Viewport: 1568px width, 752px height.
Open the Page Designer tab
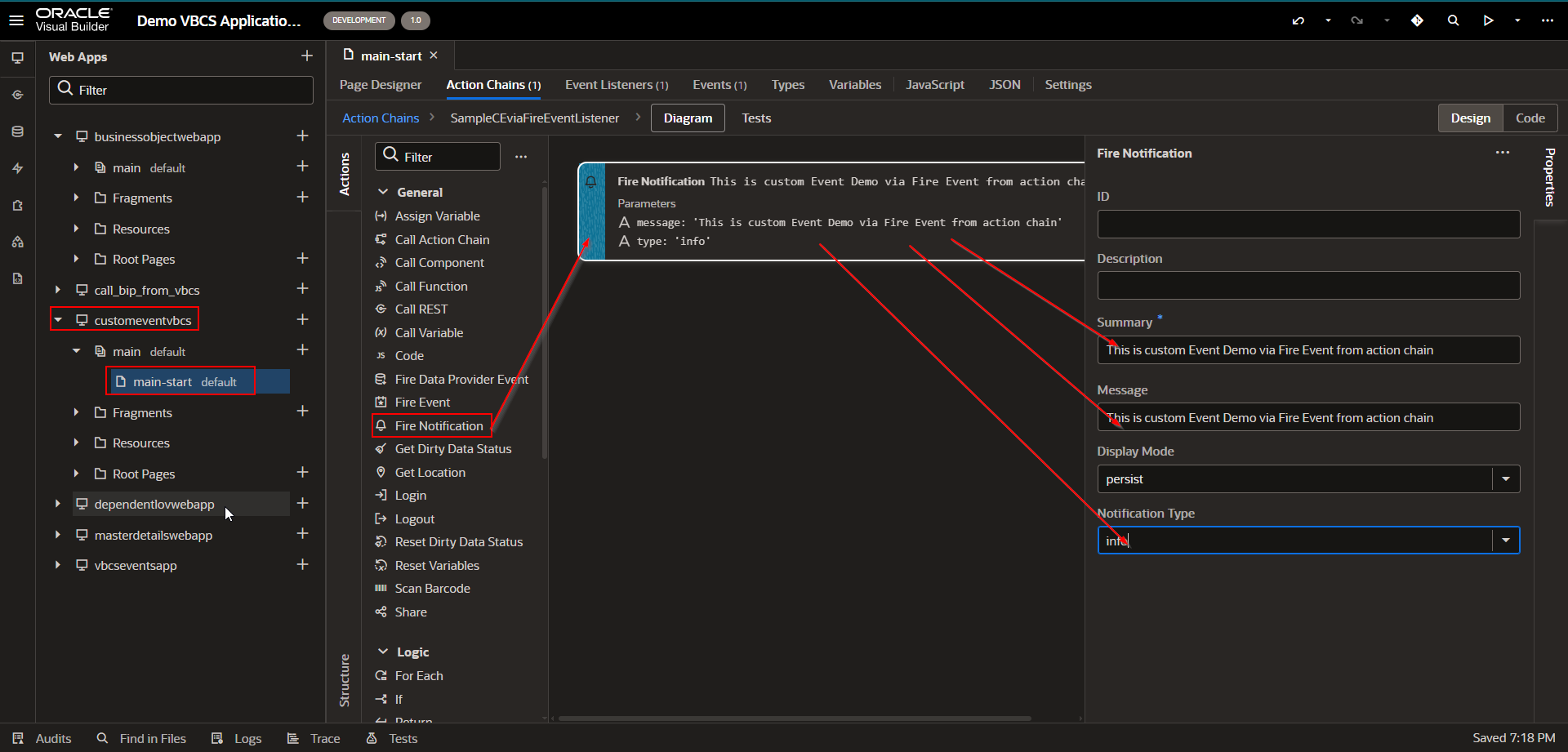tap(381, 85)
